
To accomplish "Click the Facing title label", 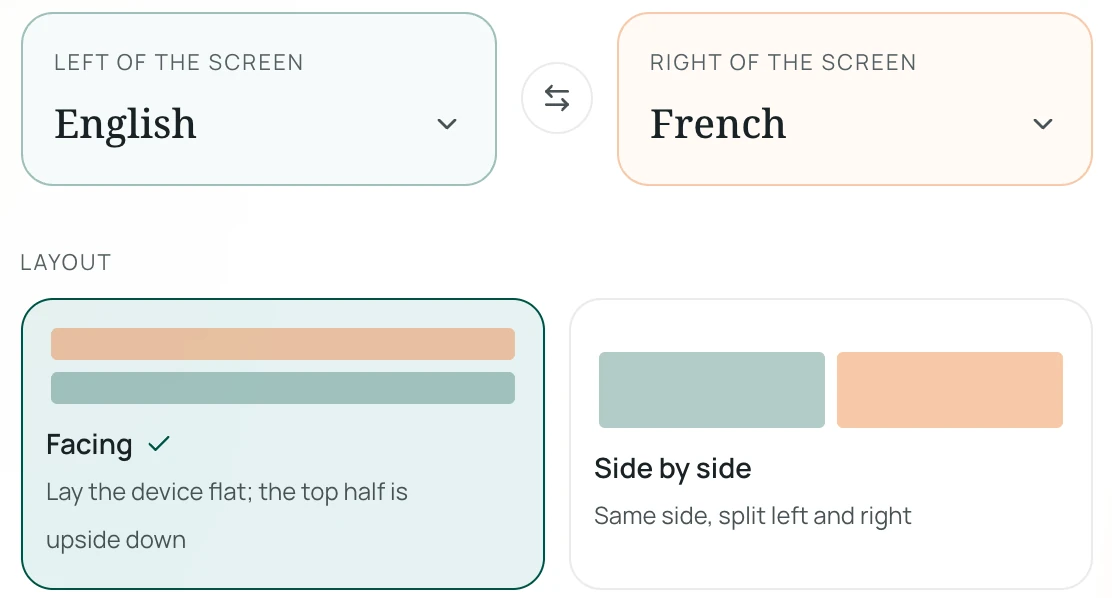I will coord(89,445).
